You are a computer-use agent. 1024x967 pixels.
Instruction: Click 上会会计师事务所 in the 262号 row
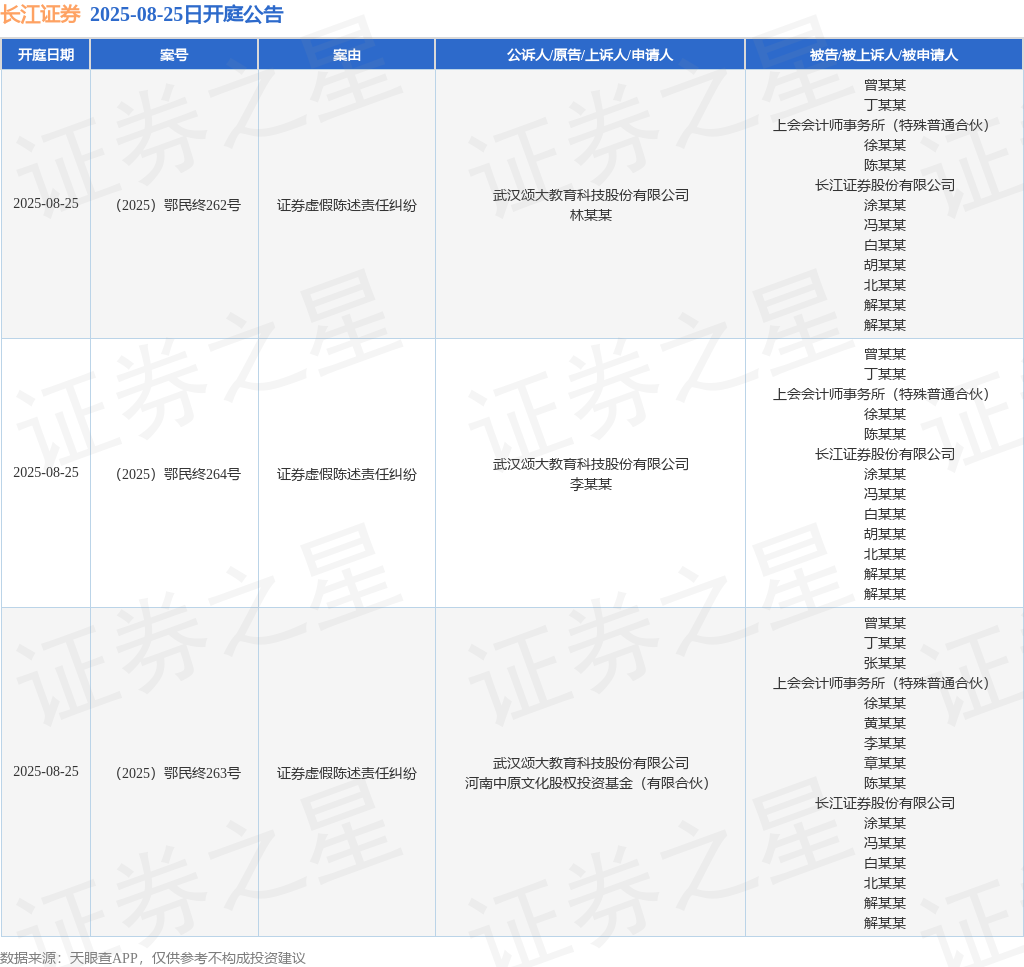pyautogui.click(x=882, y=125)
